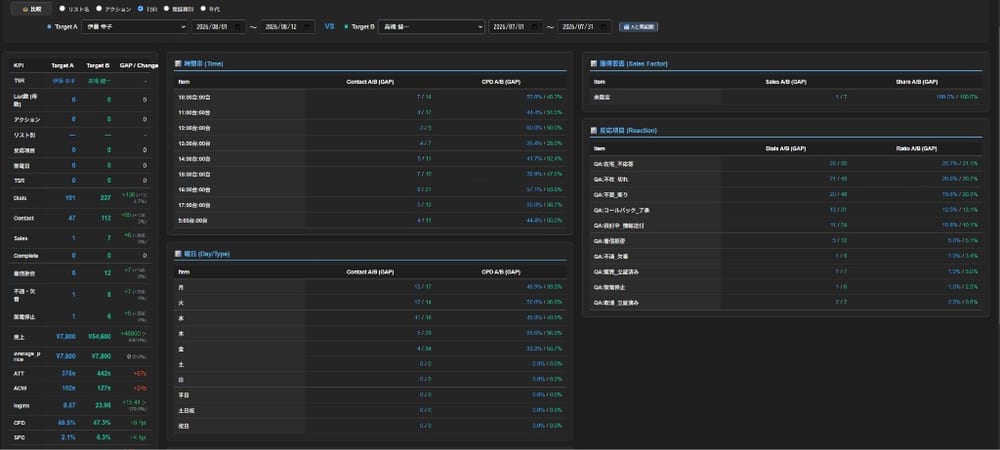This screenshot has width=1000, height=450.
Task: Open calendar picker for 2026/08/12 date
Action: pos(307,27)
